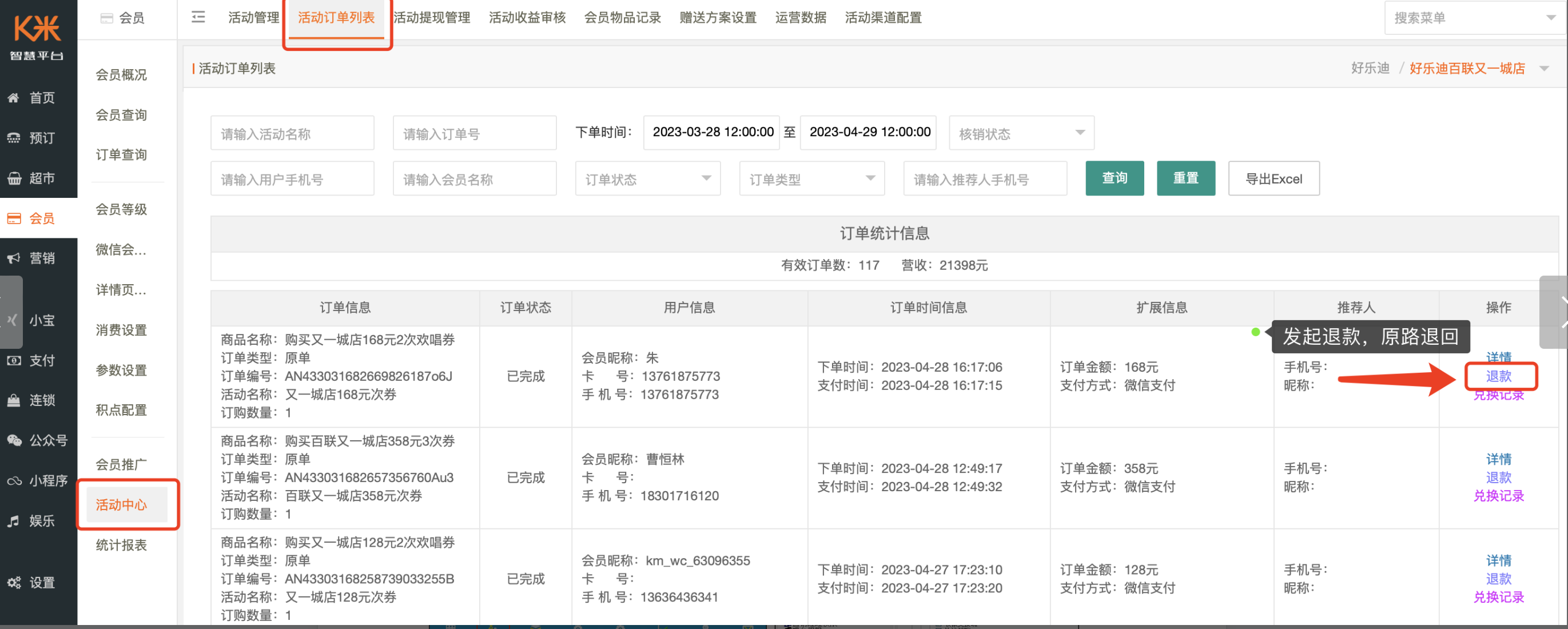
Task: Click 退款 for the 128元 order
Action: tap(1498, 579)
